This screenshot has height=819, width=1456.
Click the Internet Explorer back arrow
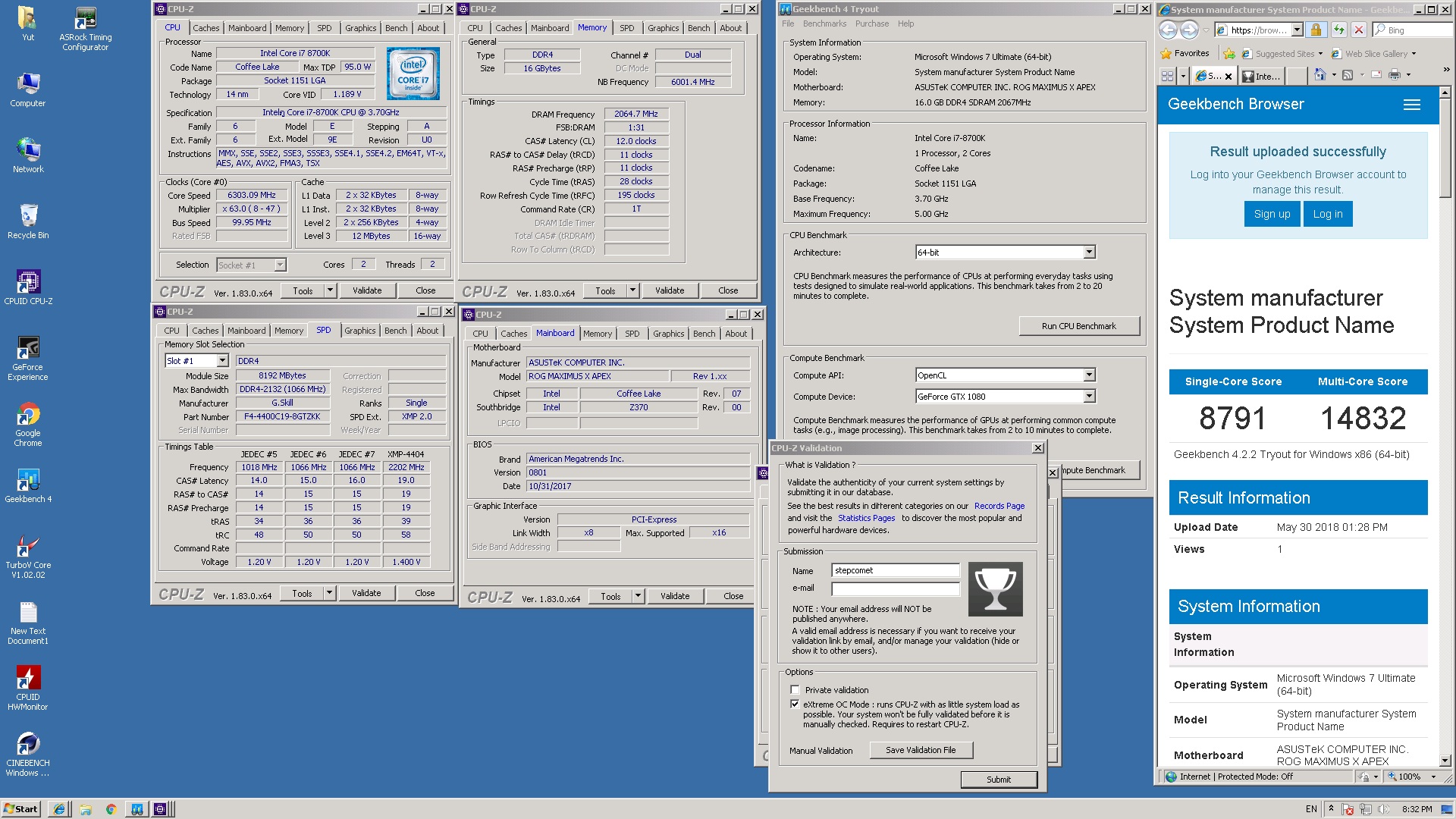click(1169, 30)
